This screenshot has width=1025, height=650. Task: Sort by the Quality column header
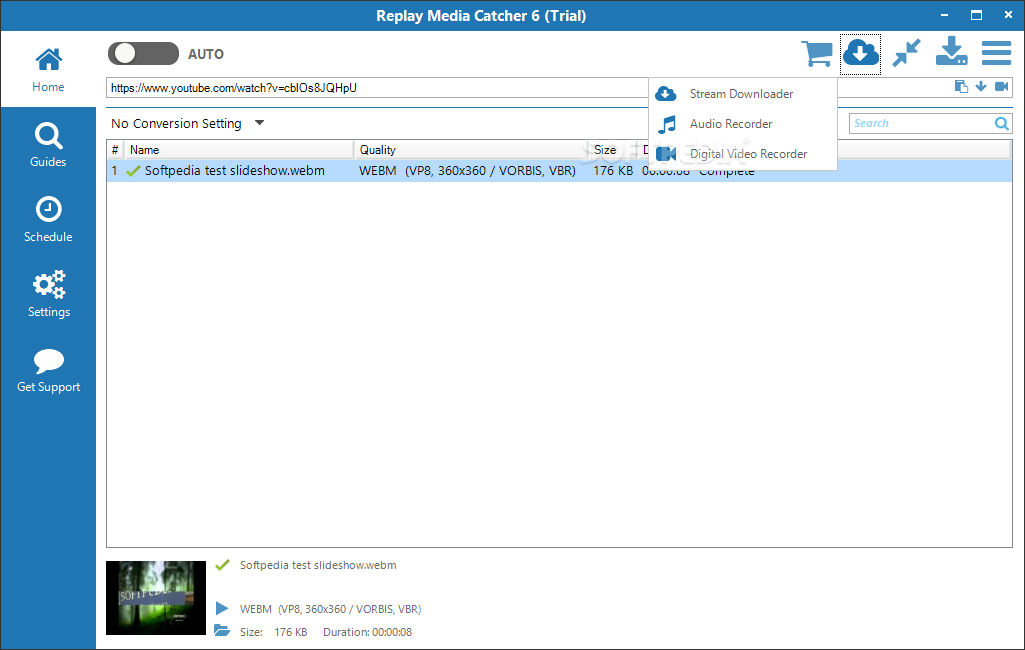tap(471, 150)
